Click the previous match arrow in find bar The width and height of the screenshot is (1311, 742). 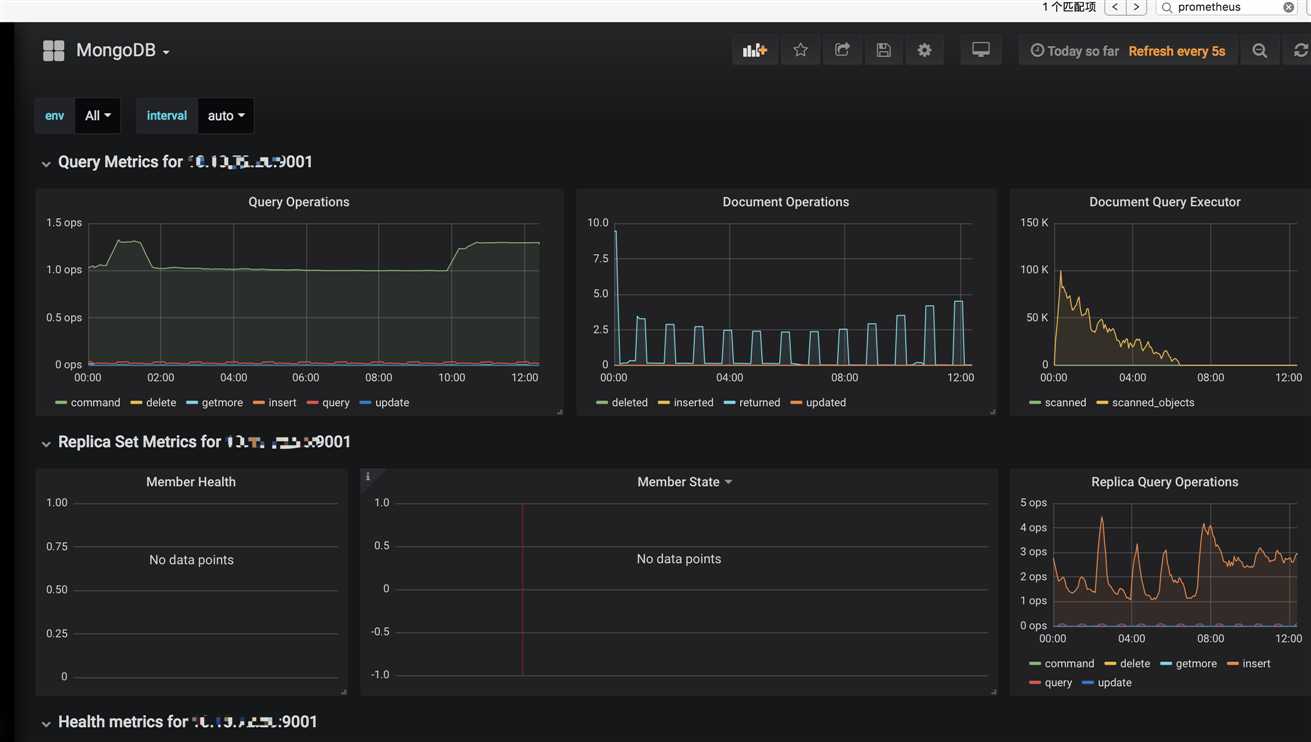click(1115, 7)
